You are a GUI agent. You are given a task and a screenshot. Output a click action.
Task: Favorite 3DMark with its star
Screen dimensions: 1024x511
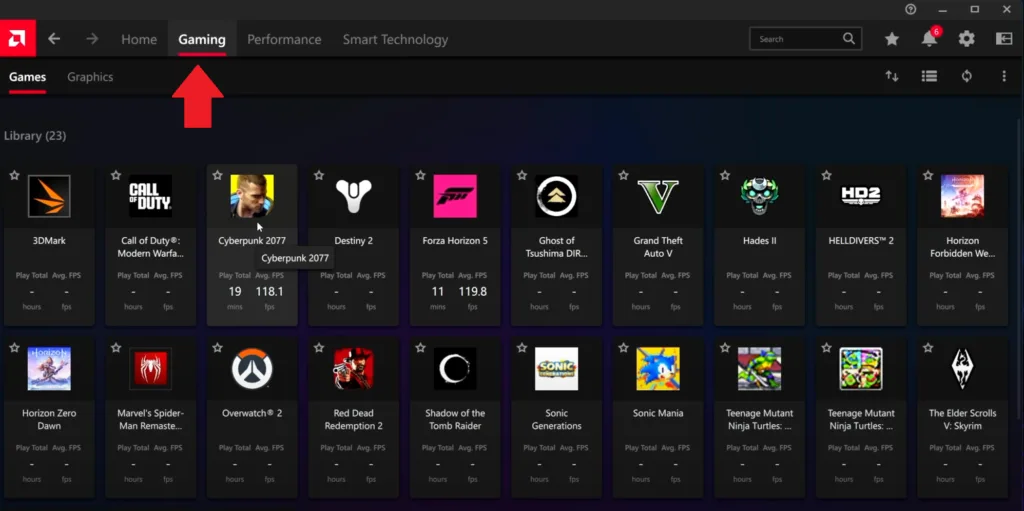pyautogui.click(x=14, y=176)
